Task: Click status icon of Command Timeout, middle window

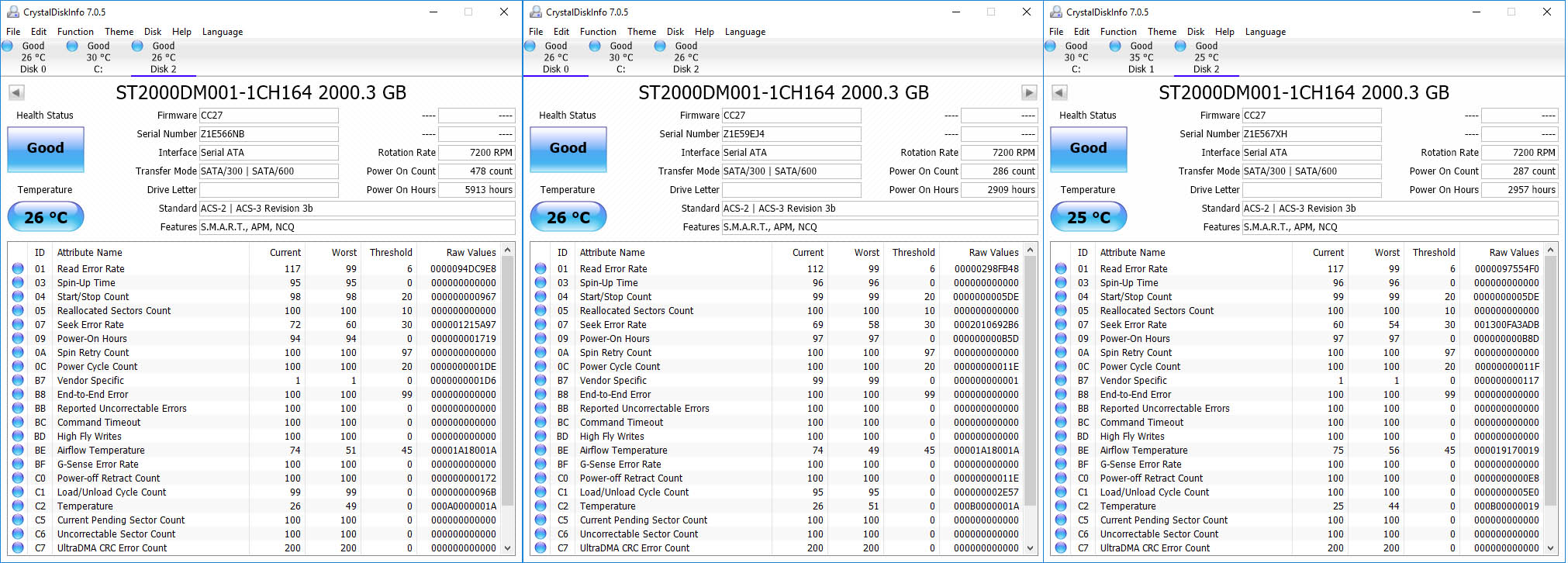Action: [541, 422]
